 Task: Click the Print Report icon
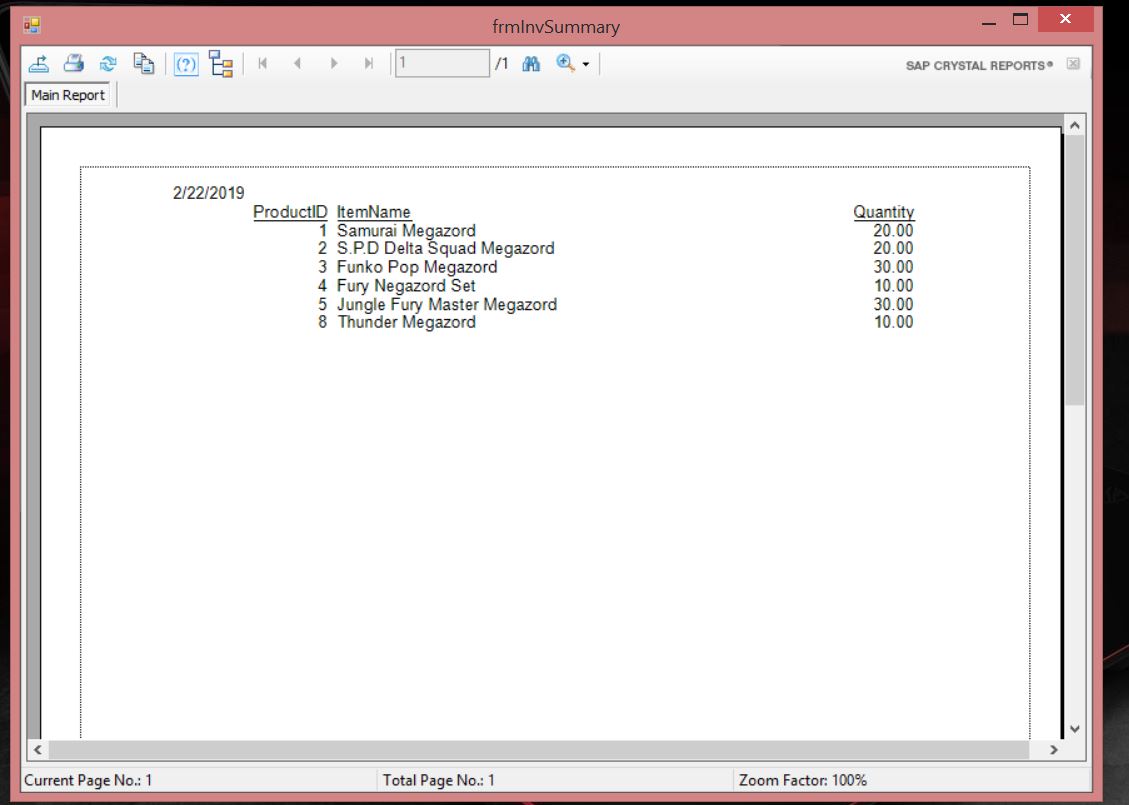coord(73,64)
